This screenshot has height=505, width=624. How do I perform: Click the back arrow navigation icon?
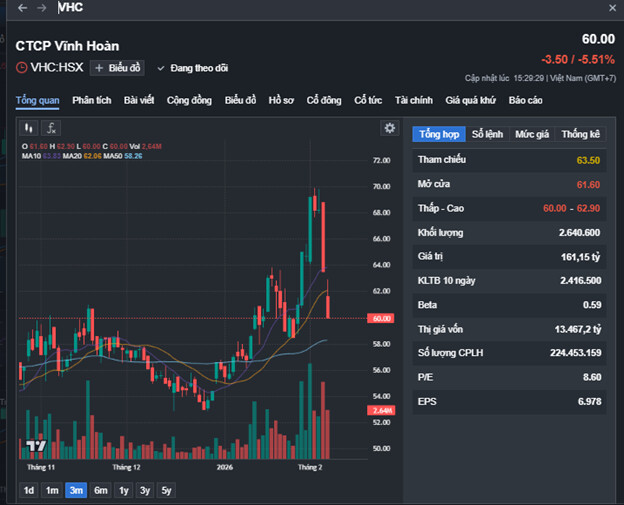click(22, 8)
